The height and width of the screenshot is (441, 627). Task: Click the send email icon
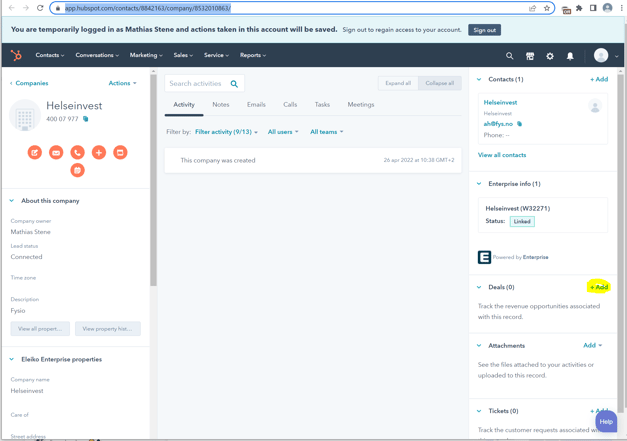pyautogui.click(x=56, y=153)
